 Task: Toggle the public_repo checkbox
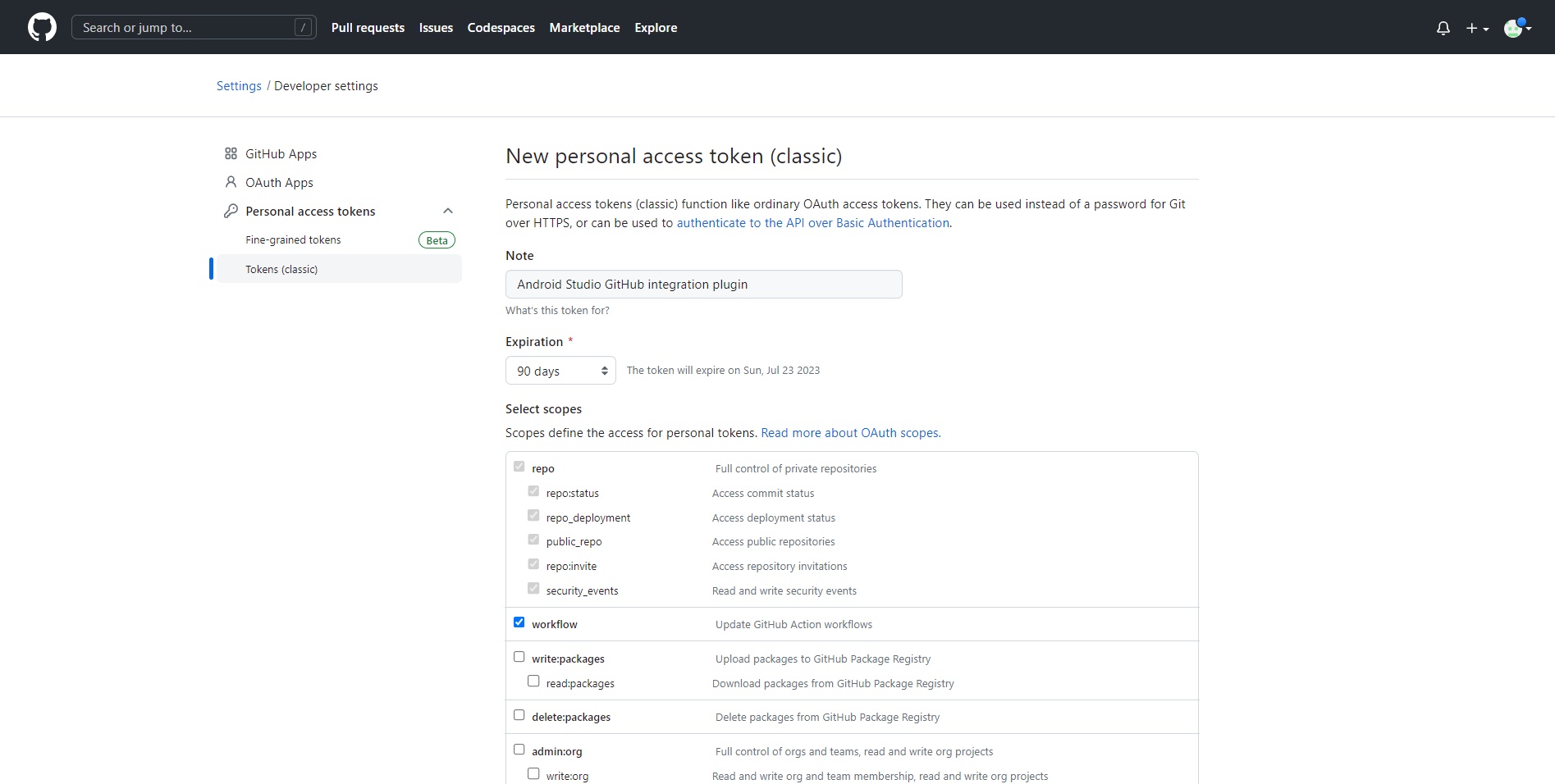[x=533, y=540]
